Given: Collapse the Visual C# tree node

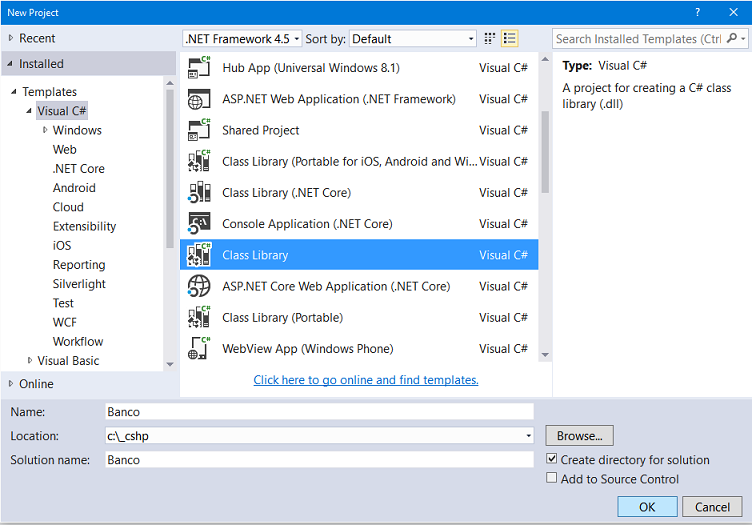Looking at the screenshot, I should (29, 111).
